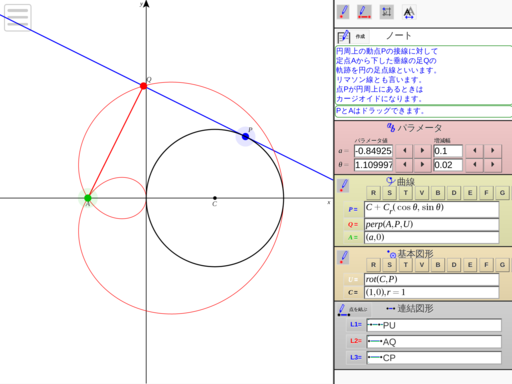Decrease the θ step size 0.02 with left arrow
512x384 pixels.
pyautogui.click(x=475, y=165)
